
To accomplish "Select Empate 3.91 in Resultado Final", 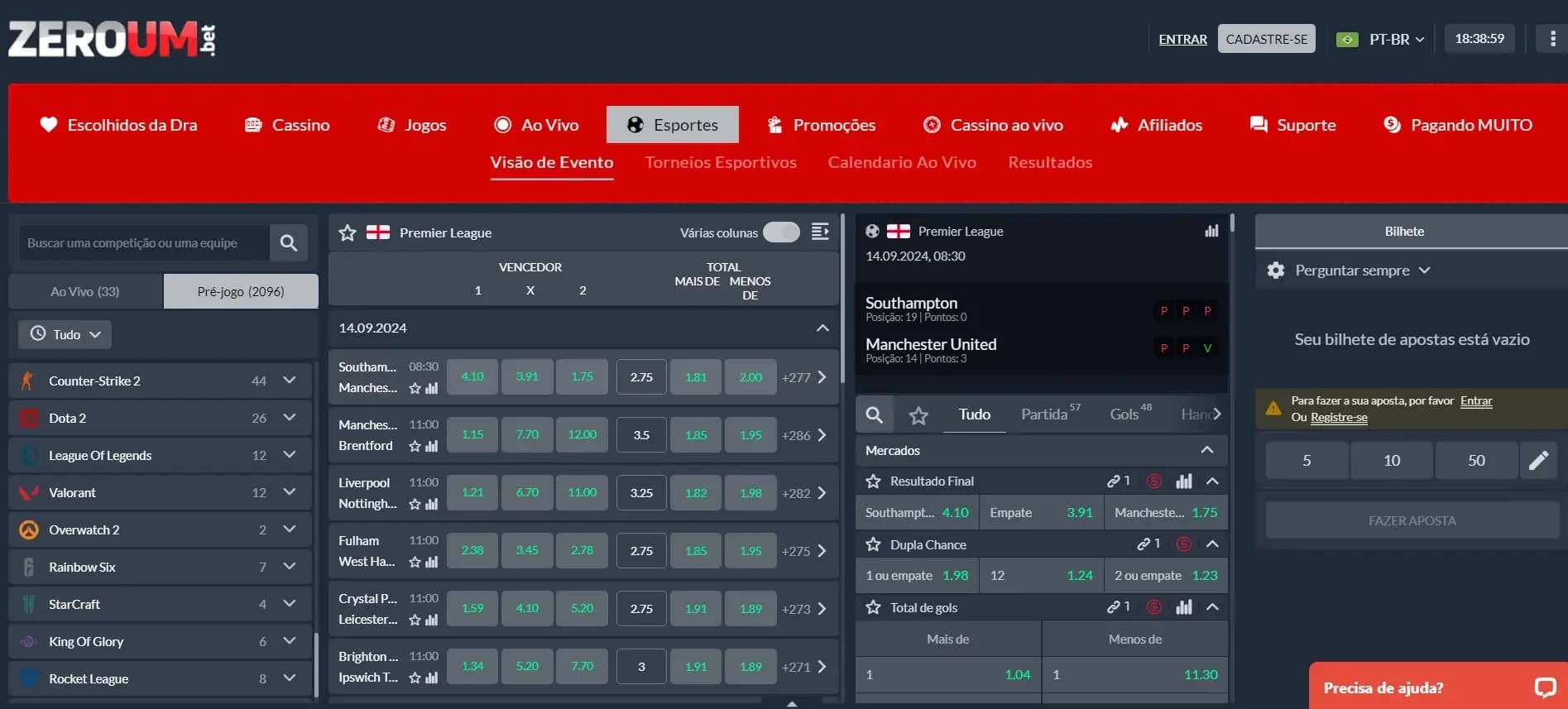I will pos(1041,512).
